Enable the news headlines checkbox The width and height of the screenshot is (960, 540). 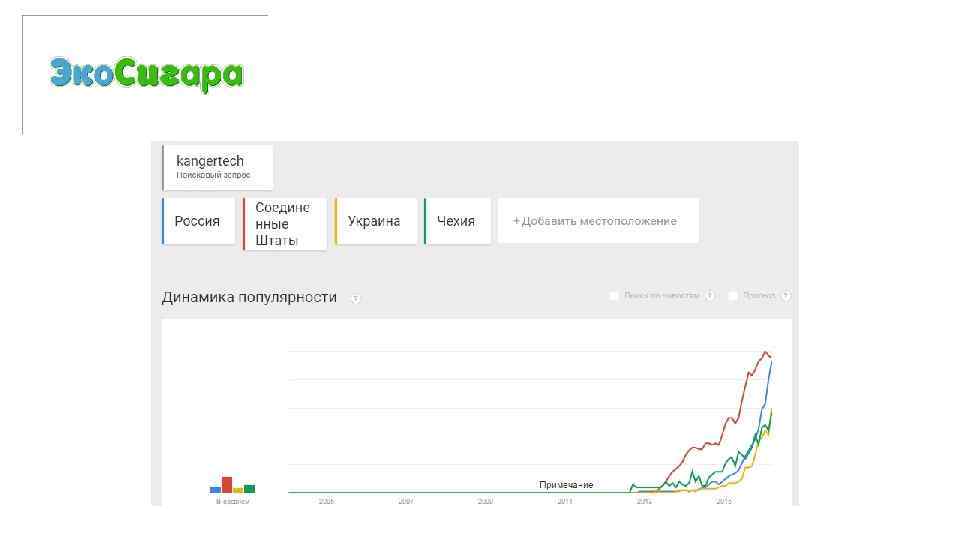[x=614, y=296]
